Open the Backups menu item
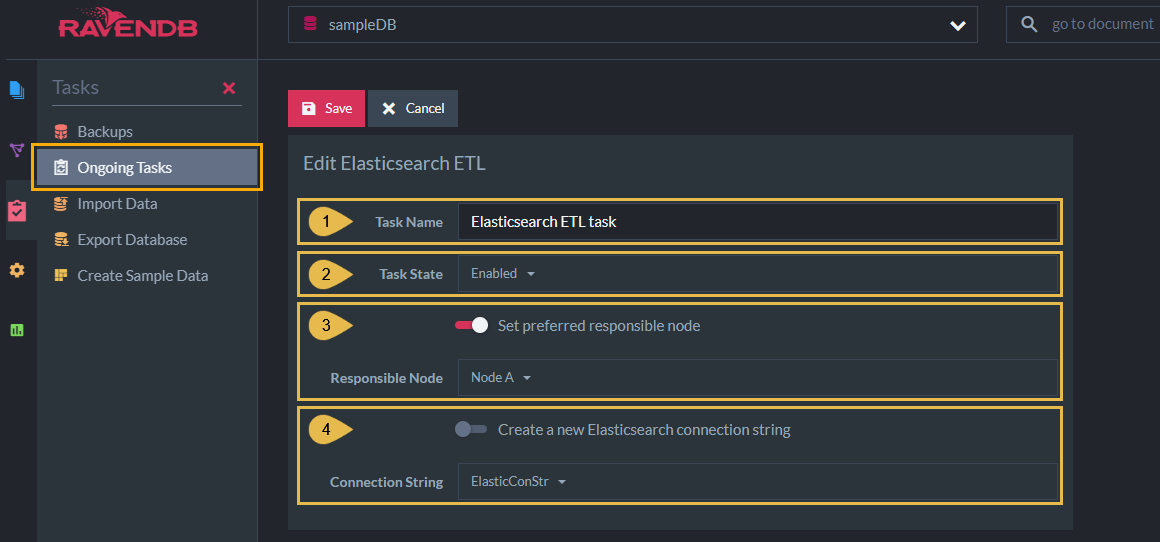Image resolution: width=1160 pixels, height=542 pixels. point(147,132)
